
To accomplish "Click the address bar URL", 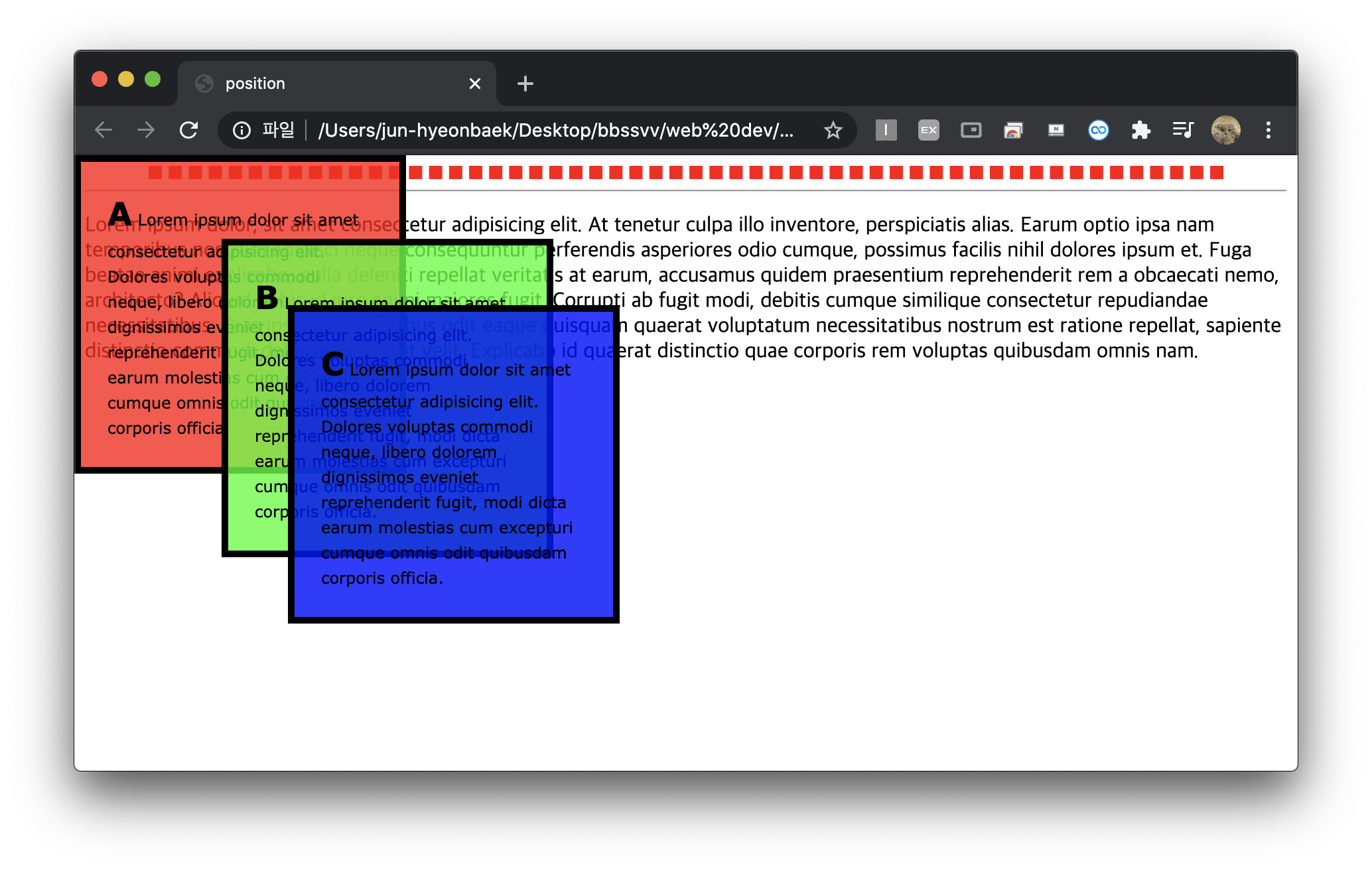I will click(x=556, y=130).
